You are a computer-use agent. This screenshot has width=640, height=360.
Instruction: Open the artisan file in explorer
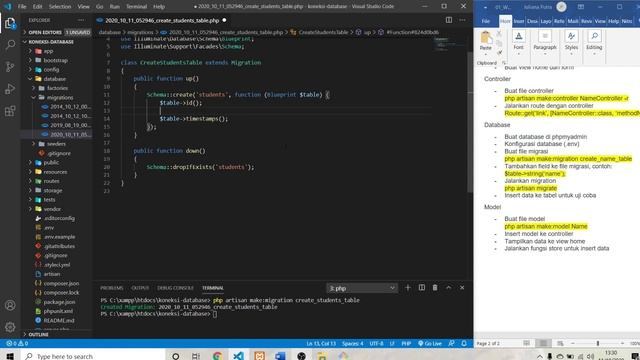(52, 274)
